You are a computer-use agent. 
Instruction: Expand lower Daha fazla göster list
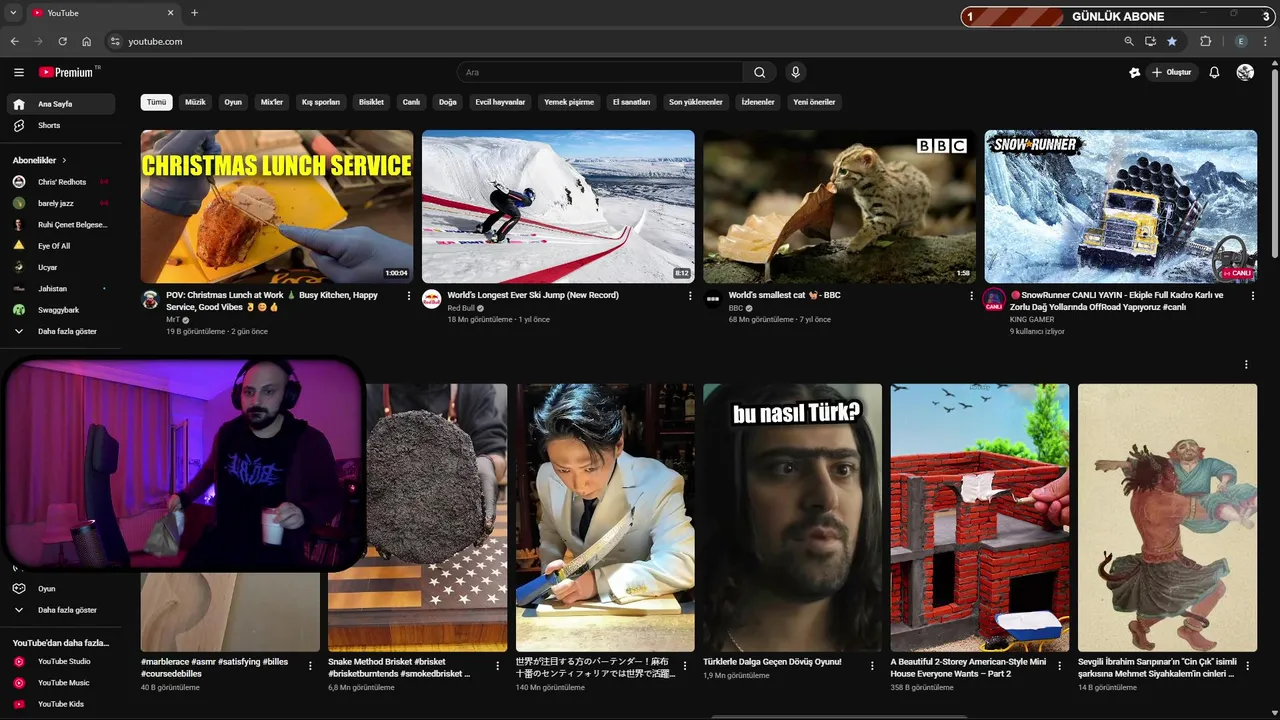point(60,610)
